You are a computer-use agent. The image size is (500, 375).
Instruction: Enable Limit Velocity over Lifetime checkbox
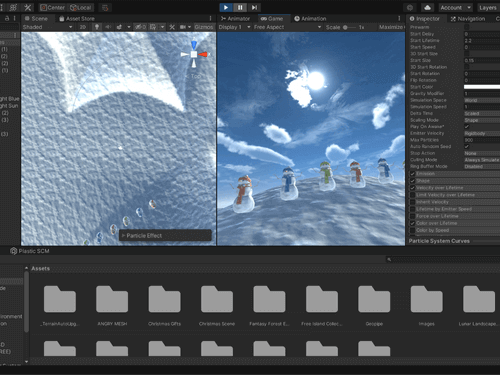tap(413, 195)
